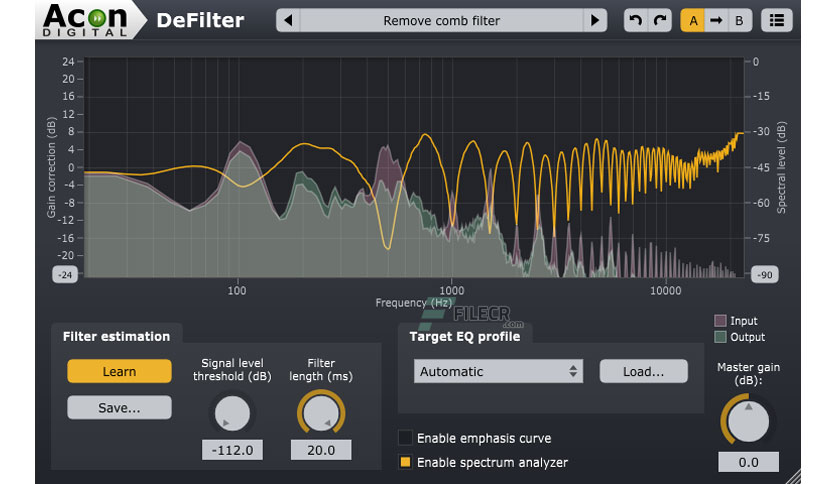Click the Input legend color swatch
This screenshot has width=836, height=484.
tap(720, 320)
